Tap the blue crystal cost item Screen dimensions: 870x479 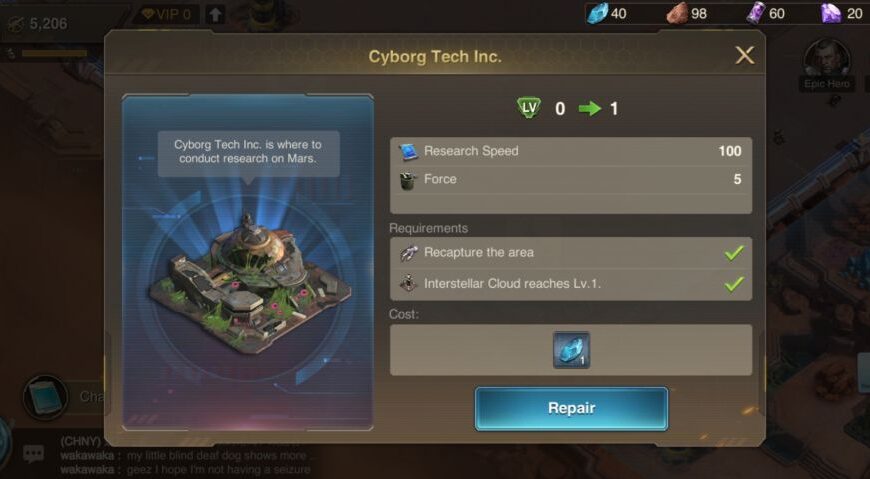pyautogui.click(x=571, y=350)
